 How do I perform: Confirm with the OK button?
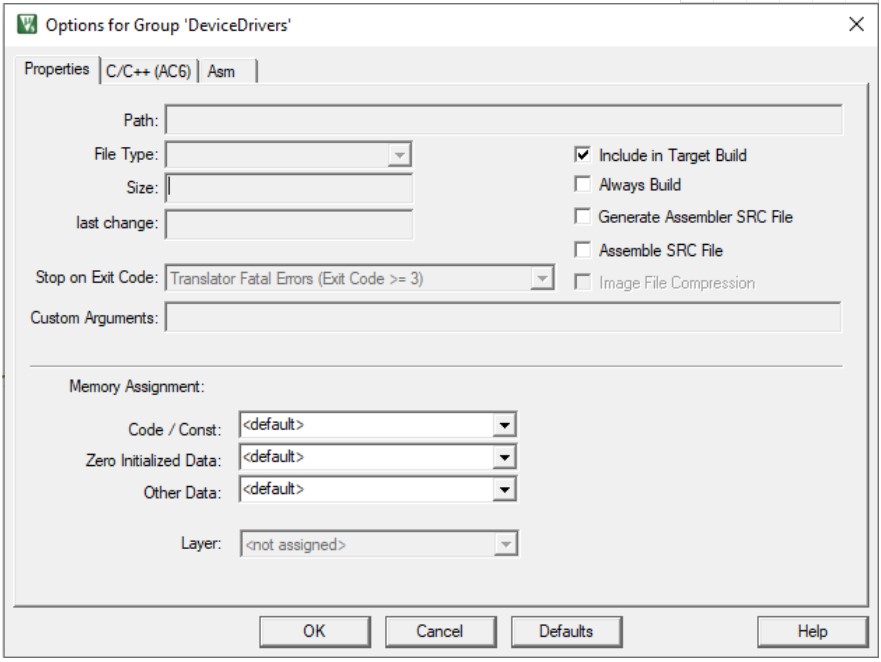point(315,631)
